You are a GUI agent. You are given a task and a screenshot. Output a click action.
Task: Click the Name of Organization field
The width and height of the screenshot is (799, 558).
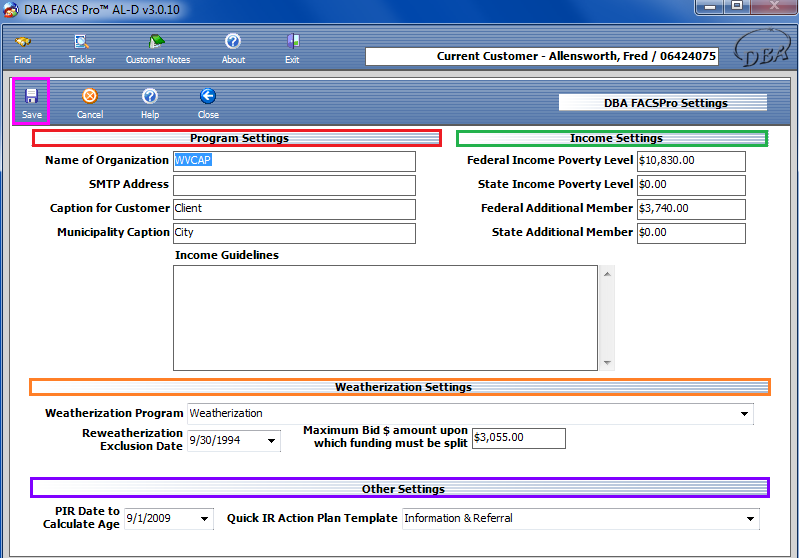pos(294,161)
